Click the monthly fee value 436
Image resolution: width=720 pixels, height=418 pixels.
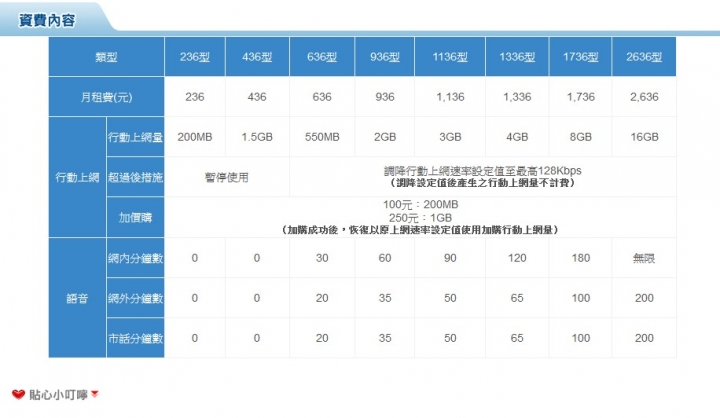pyautogui.click(x=257, y=97)
